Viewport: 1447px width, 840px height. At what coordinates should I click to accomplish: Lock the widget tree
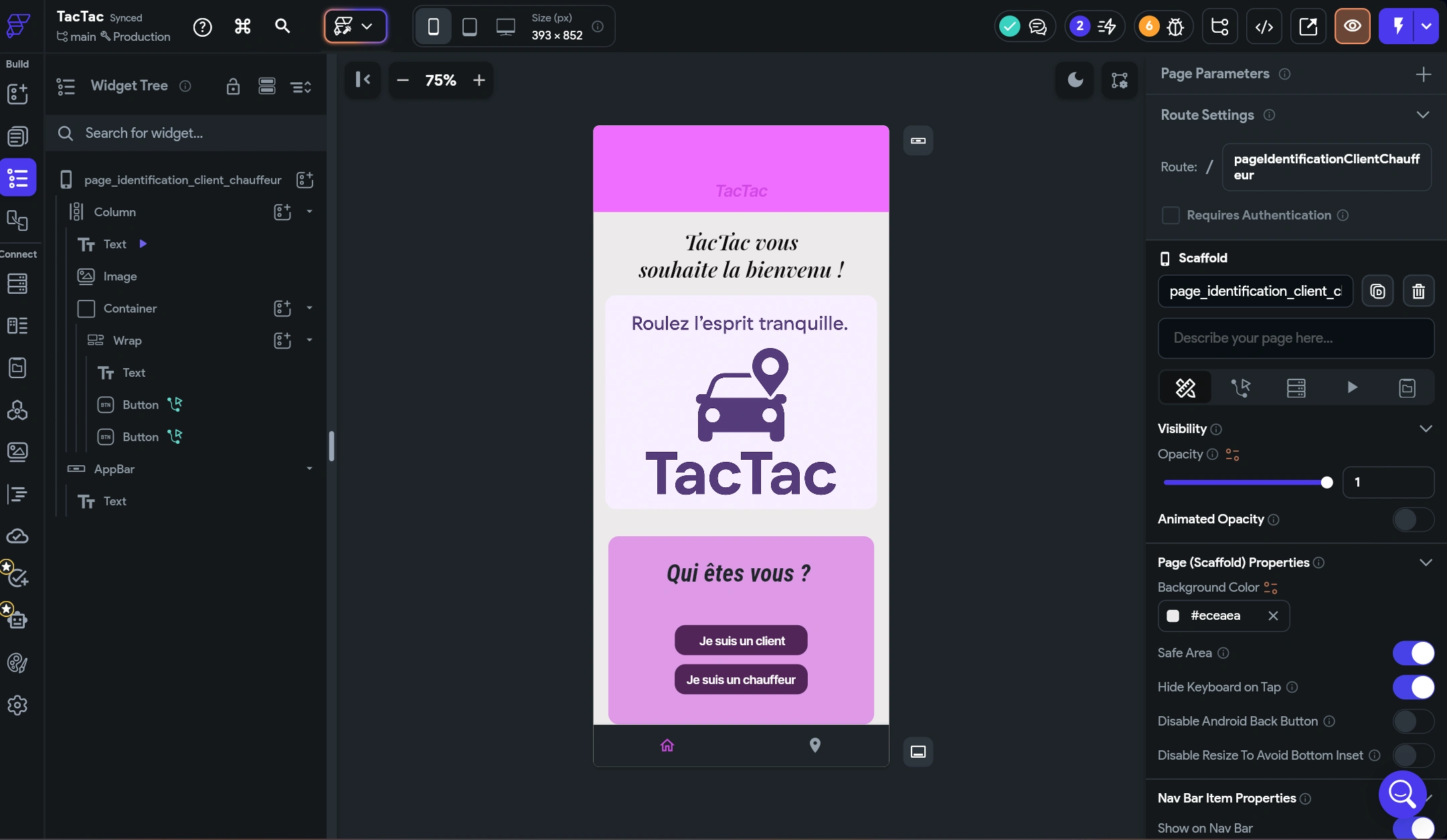tap(233, 86)
